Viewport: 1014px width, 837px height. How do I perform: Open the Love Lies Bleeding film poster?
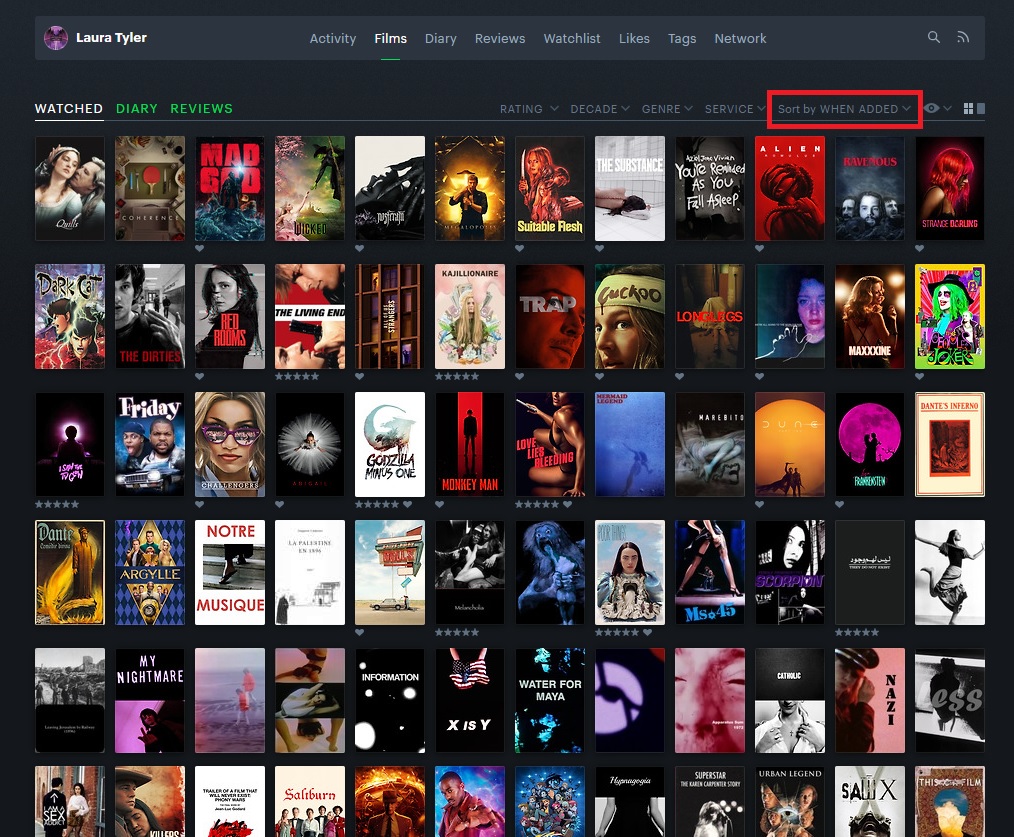click(550, 444)
